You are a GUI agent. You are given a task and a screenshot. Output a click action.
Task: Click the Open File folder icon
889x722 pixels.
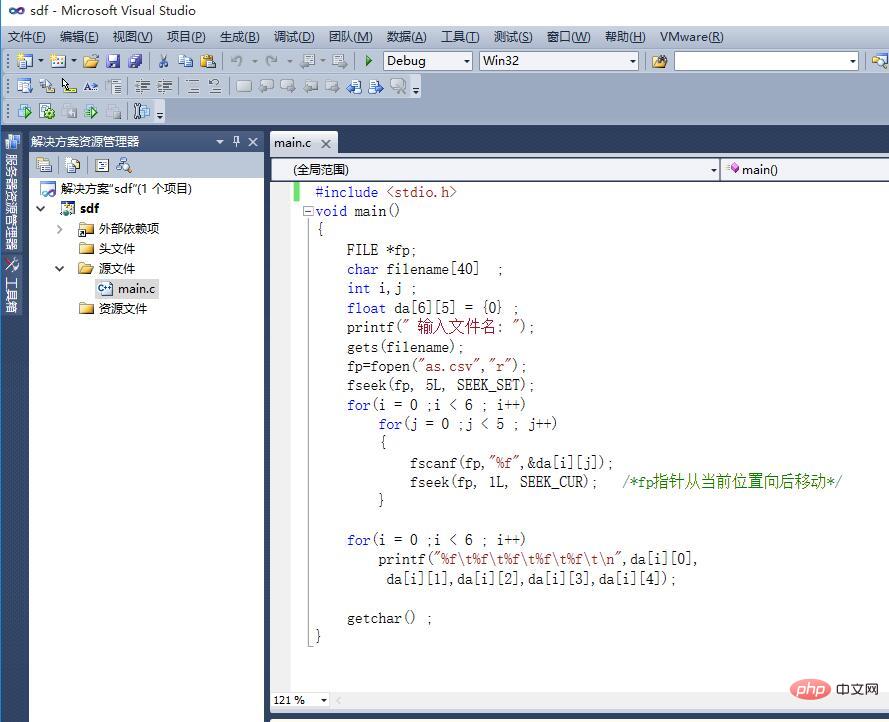[x=91, y=61]
